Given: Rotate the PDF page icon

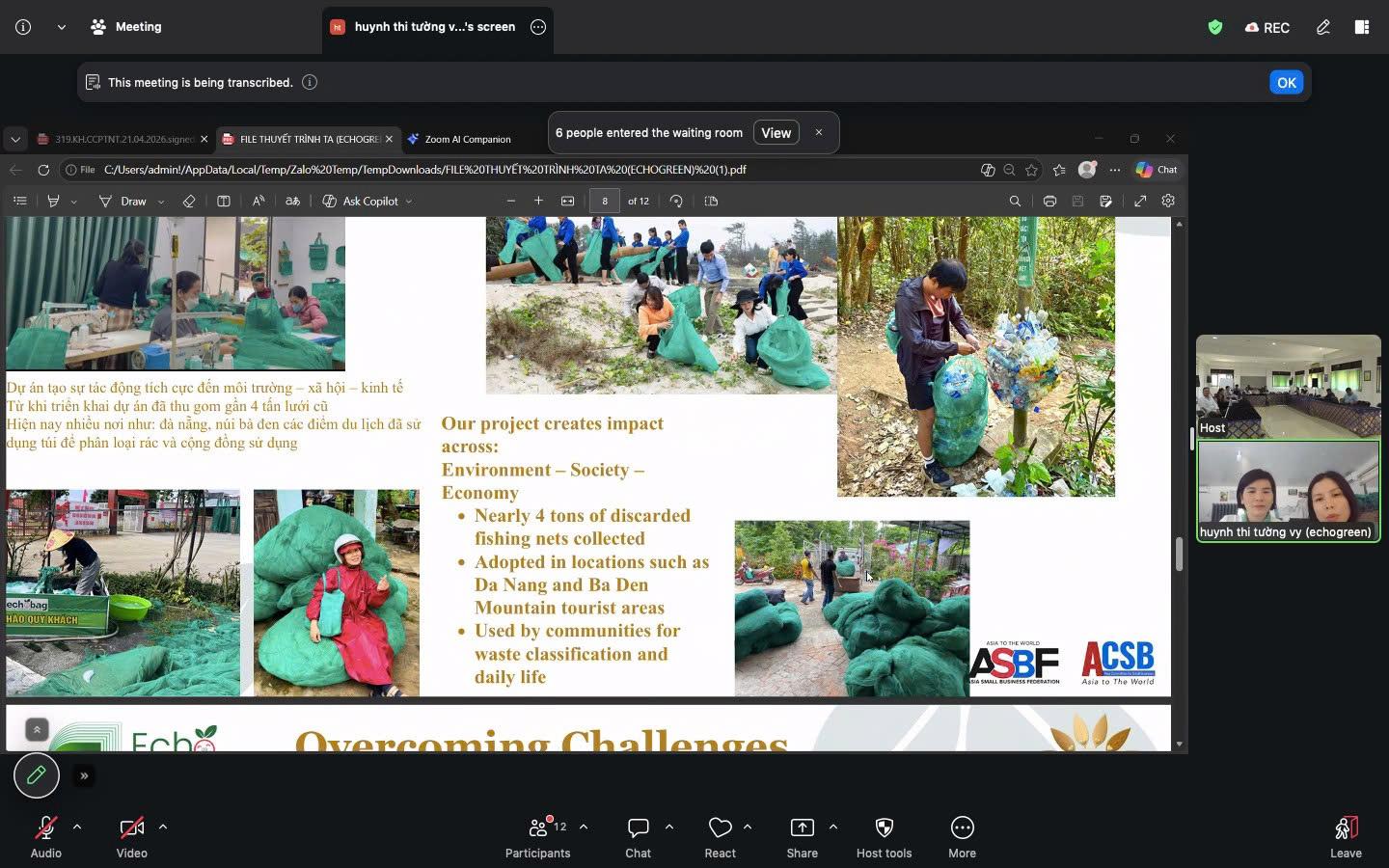Looking at the screenshot, I should pyautogui.click(x=676, y=202).
